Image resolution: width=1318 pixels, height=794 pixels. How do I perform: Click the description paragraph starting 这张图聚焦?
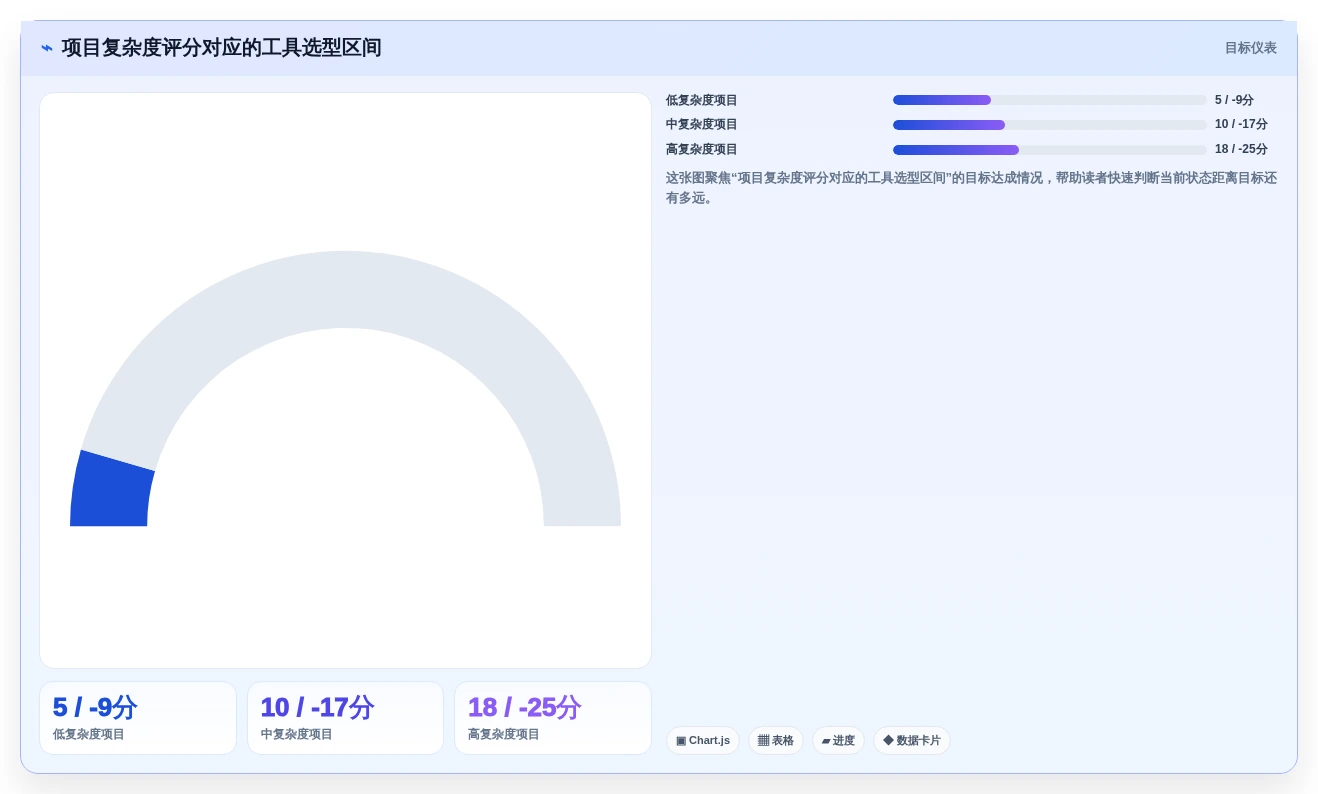pyautogui.click(x=971, y=188)
